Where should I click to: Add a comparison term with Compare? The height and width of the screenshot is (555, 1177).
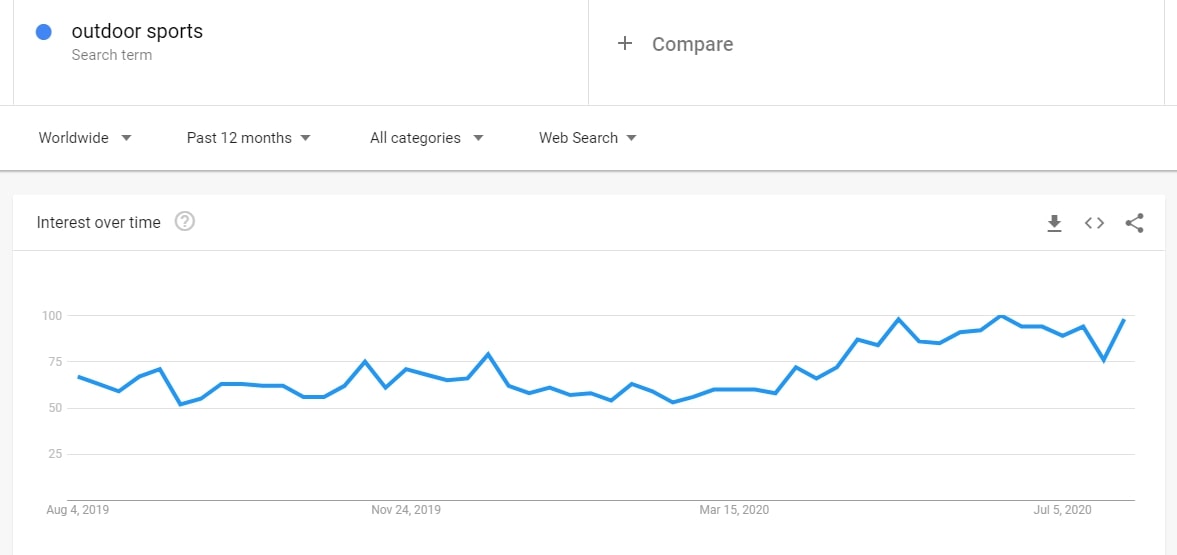coord(692,44)
